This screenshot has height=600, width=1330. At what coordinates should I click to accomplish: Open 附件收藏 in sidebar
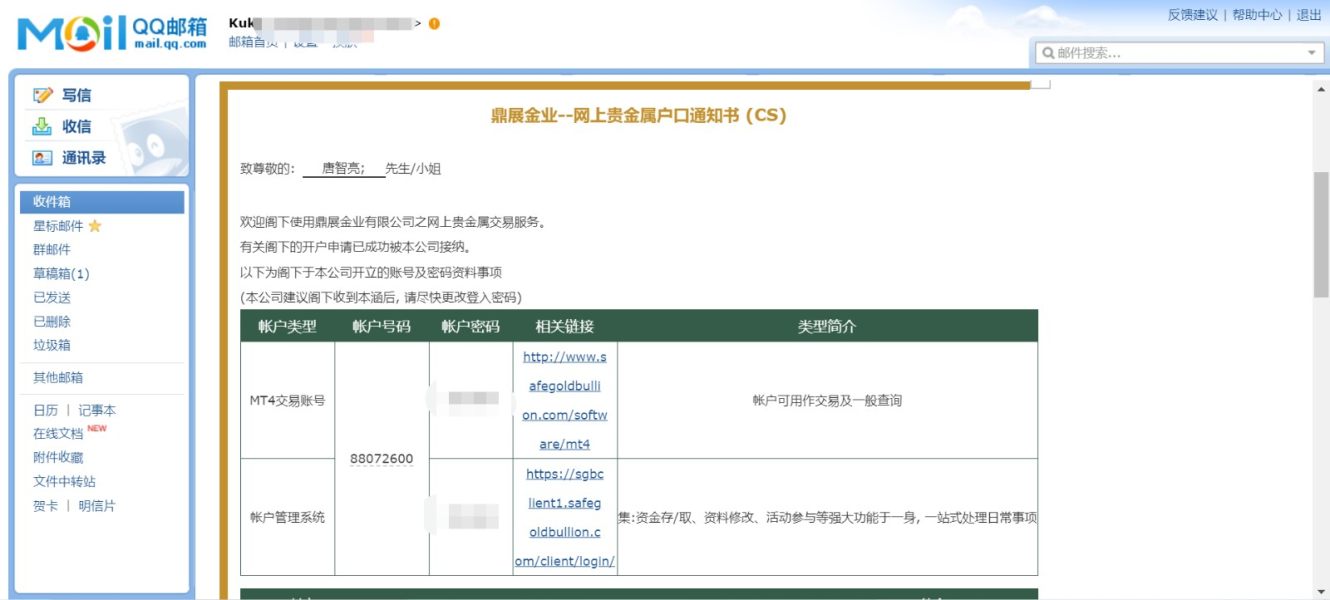click(58, 458)
